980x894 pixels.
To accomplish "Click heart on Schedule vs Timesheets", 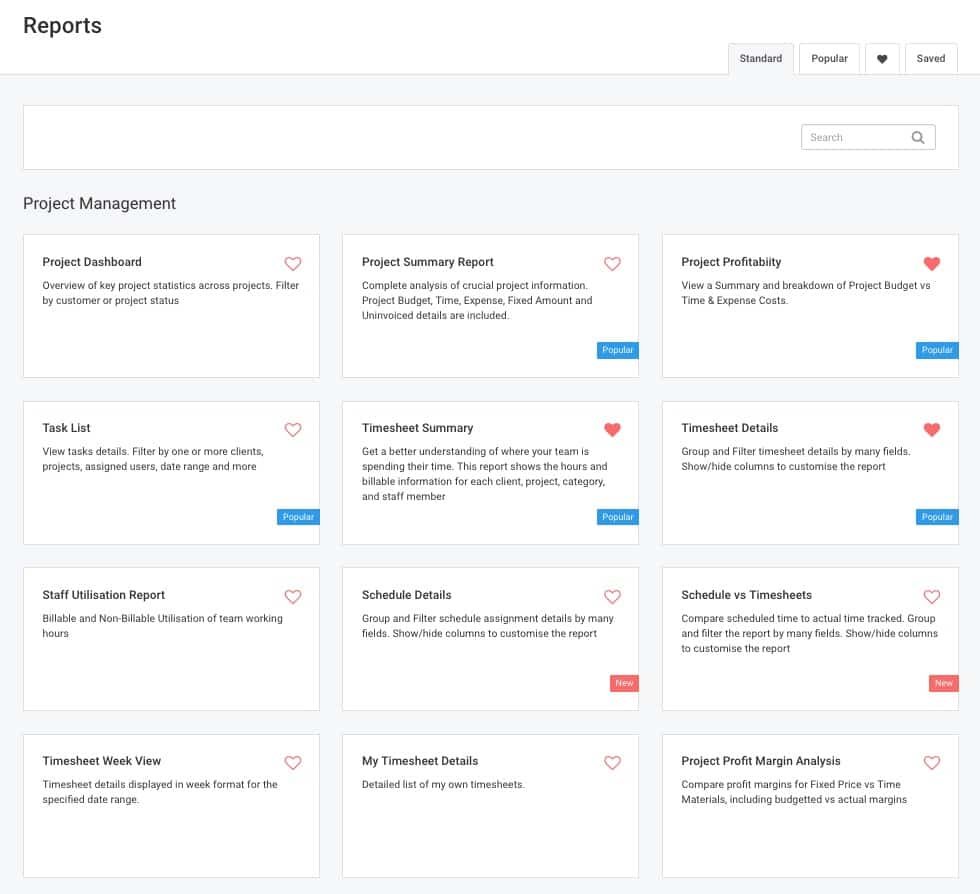I will [932, 597].
